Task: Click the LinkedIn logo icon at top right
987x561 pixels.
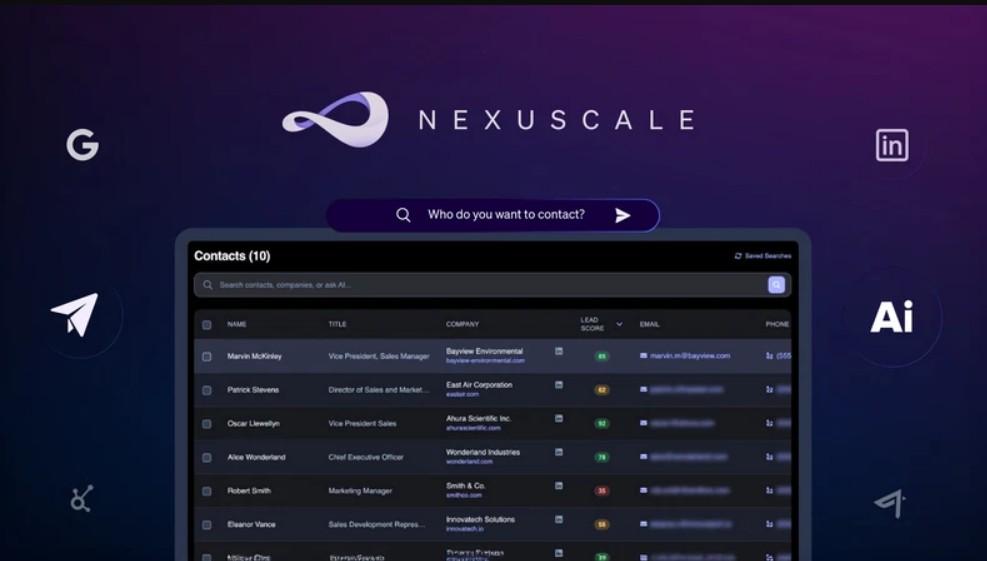Action: tap(891, 146)
